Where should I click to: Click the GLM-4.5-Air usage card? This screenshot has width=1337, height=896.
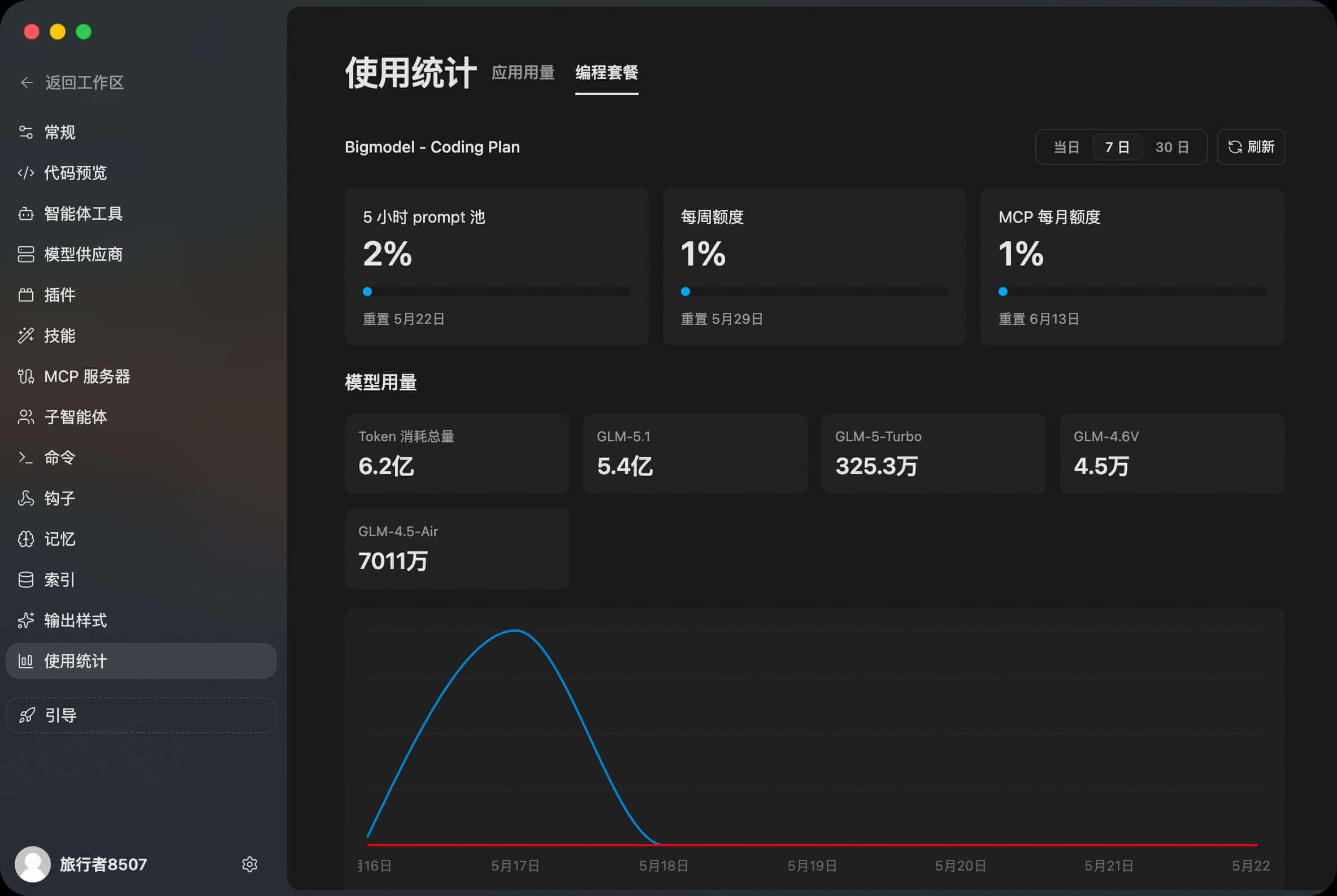pos(457,549)
